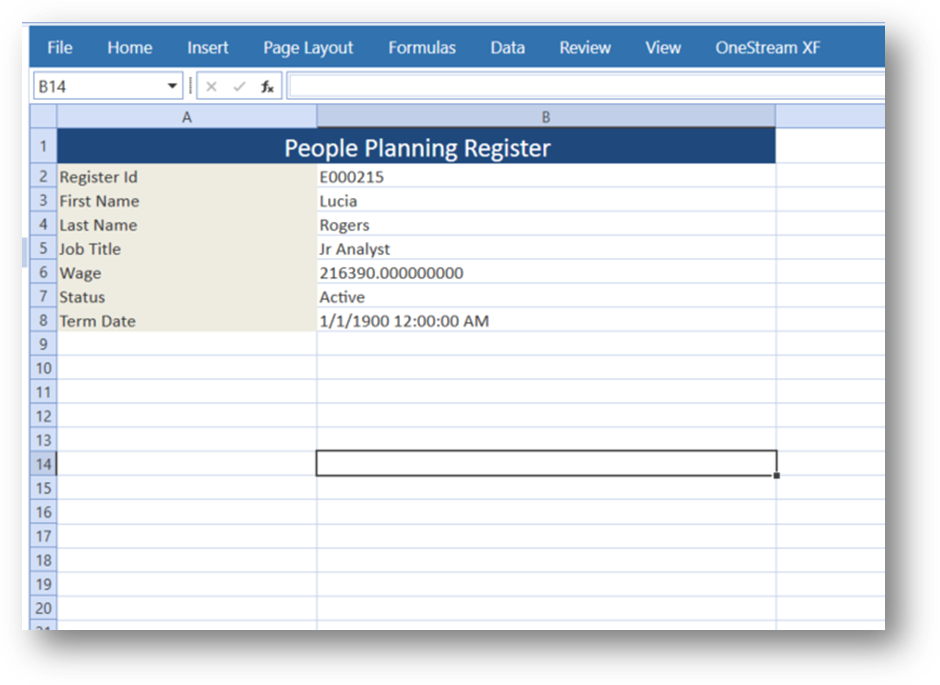Open the Review tab

585,48
